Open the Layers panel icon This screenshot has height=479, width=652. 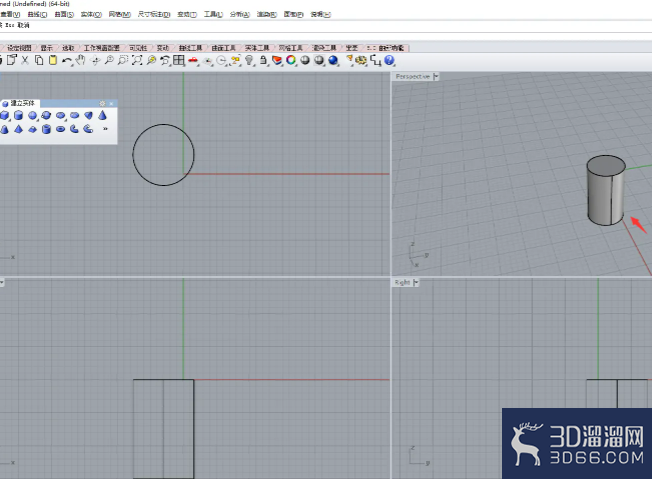pyautogui.click(x=277, y=60)
